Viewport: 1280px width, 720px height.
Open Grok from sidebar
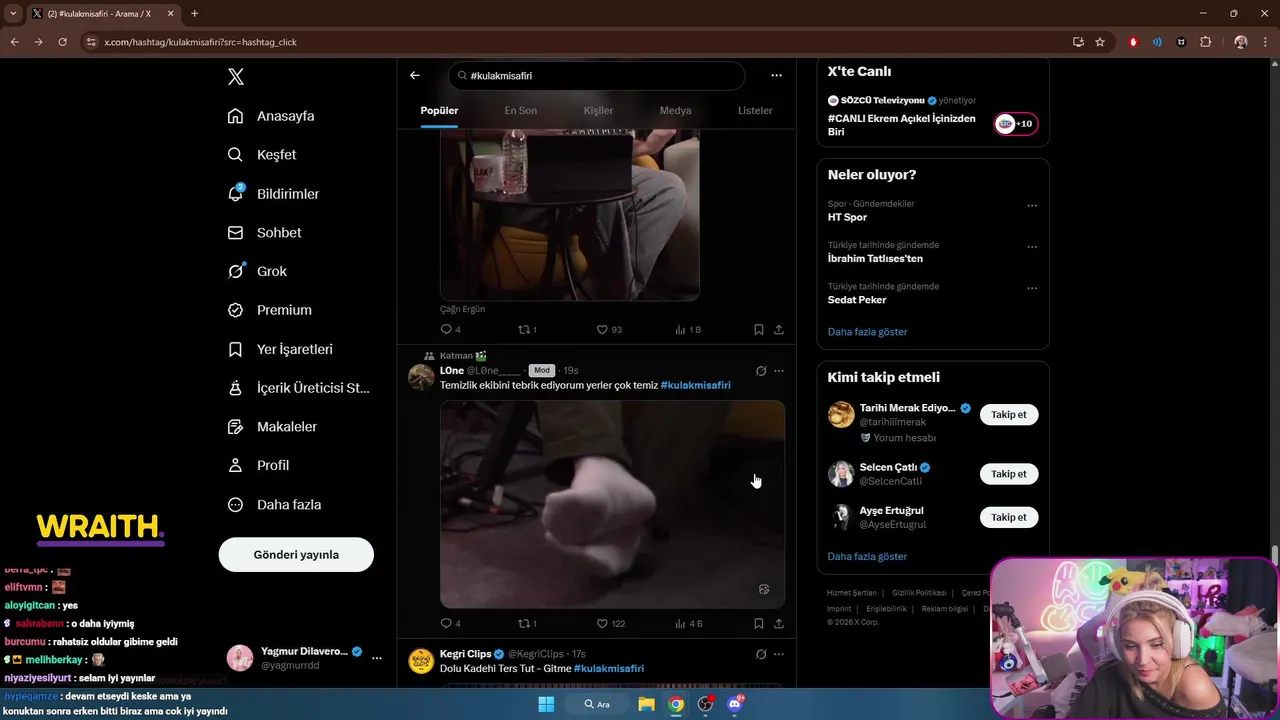pos(257,271)
